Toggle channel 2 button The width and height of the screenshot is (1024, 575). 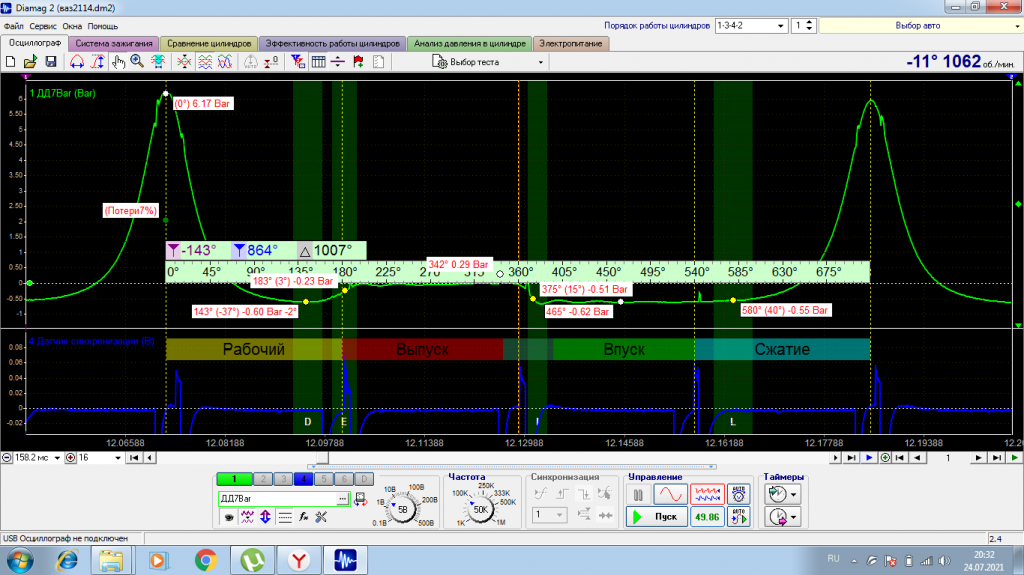(263, 479)
